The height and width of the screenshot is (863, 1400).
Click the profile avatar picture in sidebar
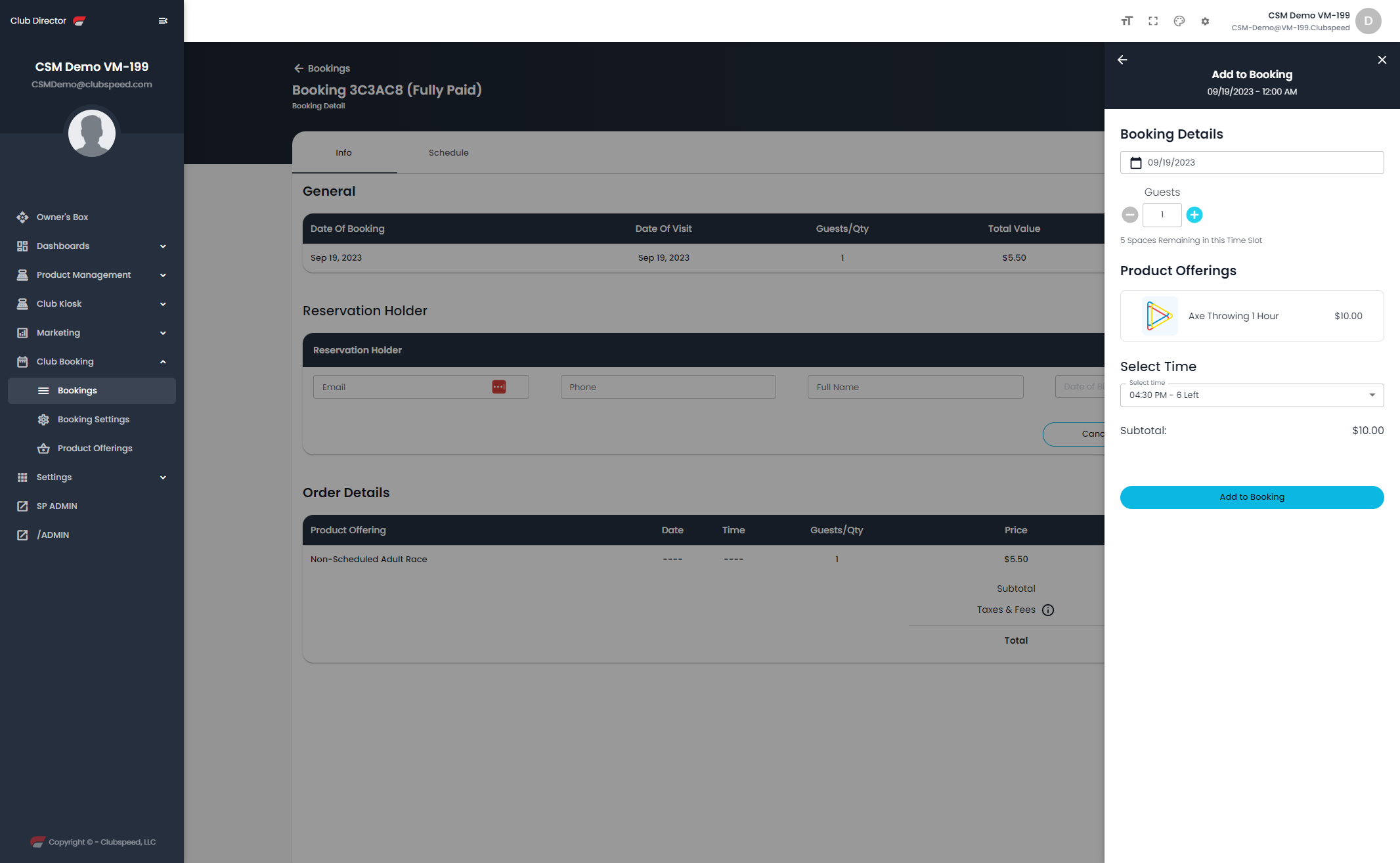(x=92, y=133)
